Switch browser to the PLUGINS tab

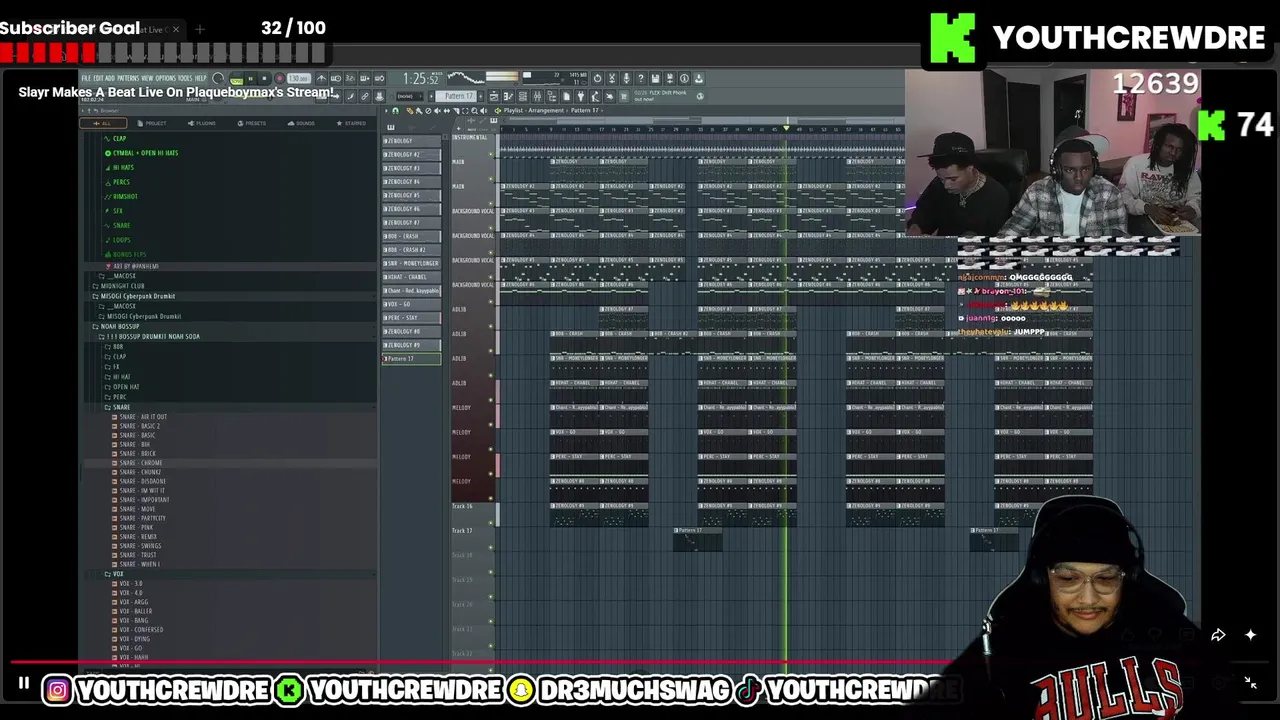click(x=201, y=123)
